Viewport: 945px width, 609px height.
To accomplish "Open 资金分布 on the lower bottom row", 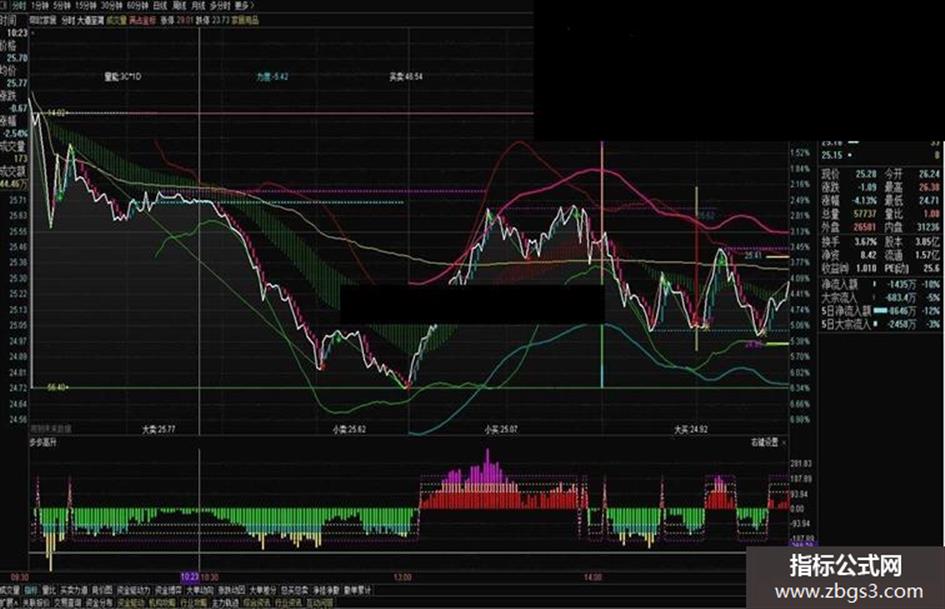I will 99,602.
